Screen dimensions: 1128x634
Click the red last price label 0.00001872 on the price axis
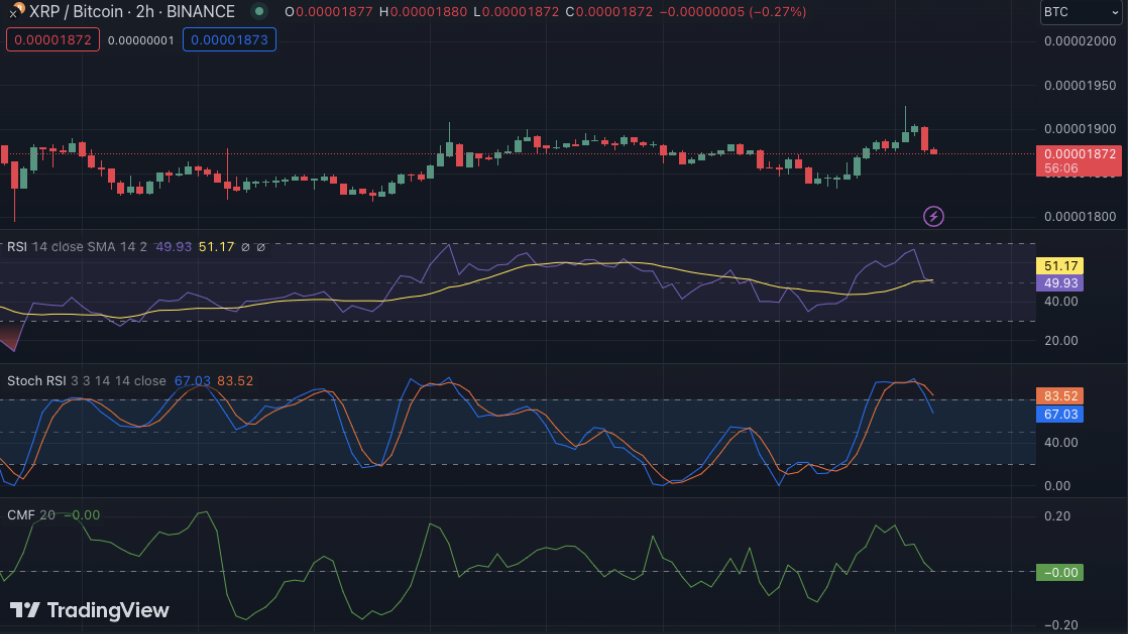pyautogui.click(x=1078, y=154)
